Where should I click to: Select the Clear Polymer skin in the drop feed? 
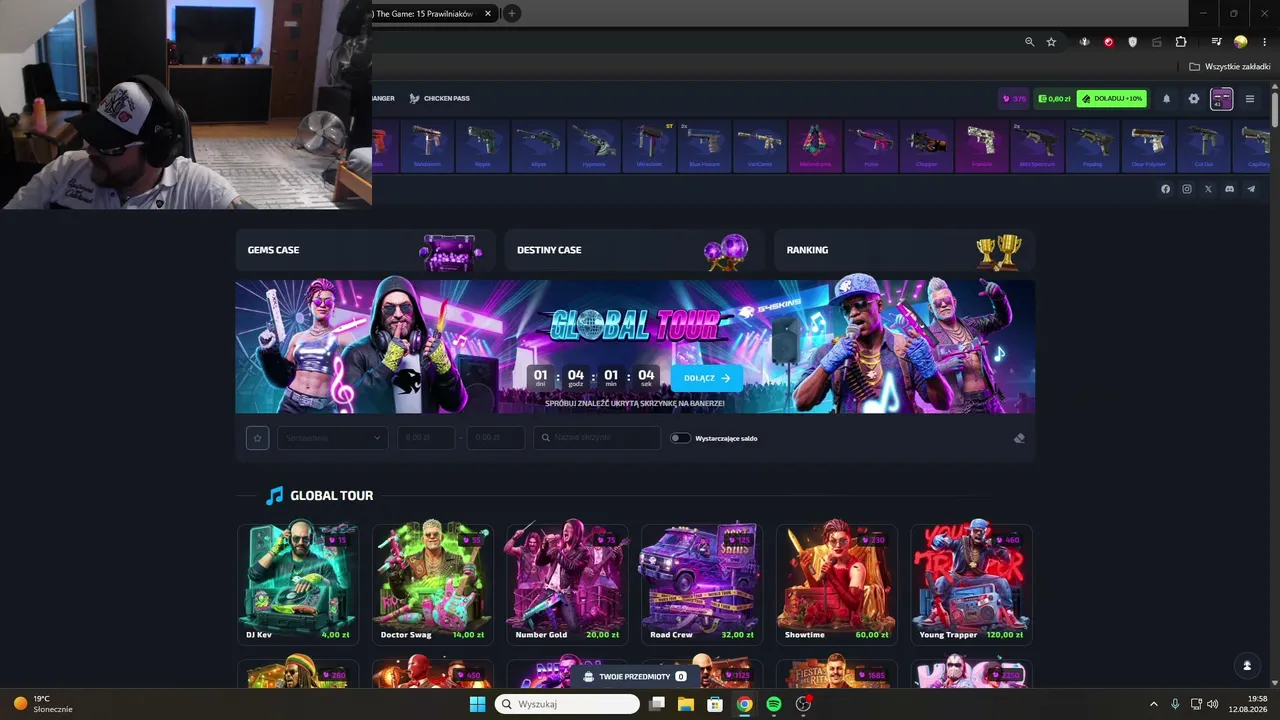(1148, 146)
